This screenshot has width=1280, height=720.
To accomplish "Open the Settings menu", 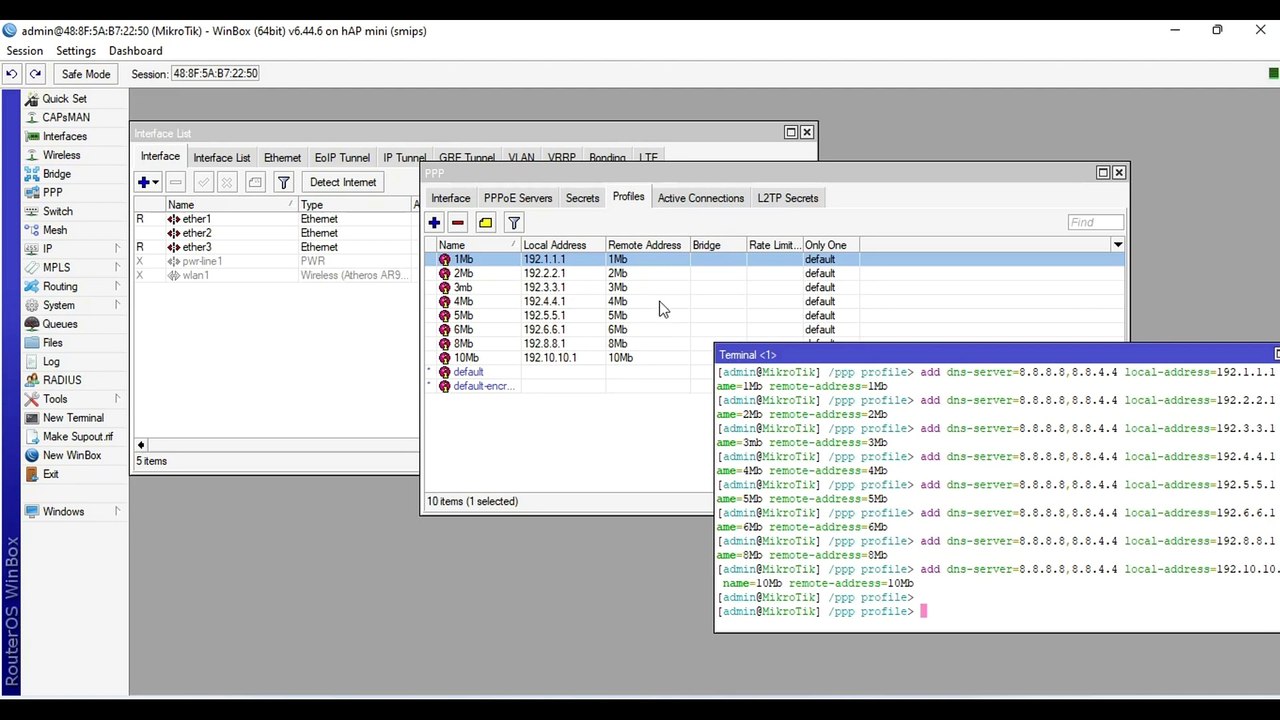I will pos(76,51).
